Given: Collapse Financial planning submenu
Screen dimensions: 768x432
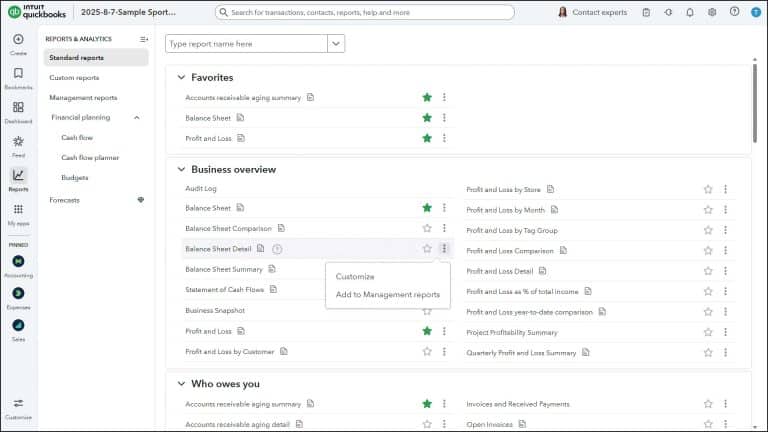Looking at the screenshot, I should [x=137, y=118].
